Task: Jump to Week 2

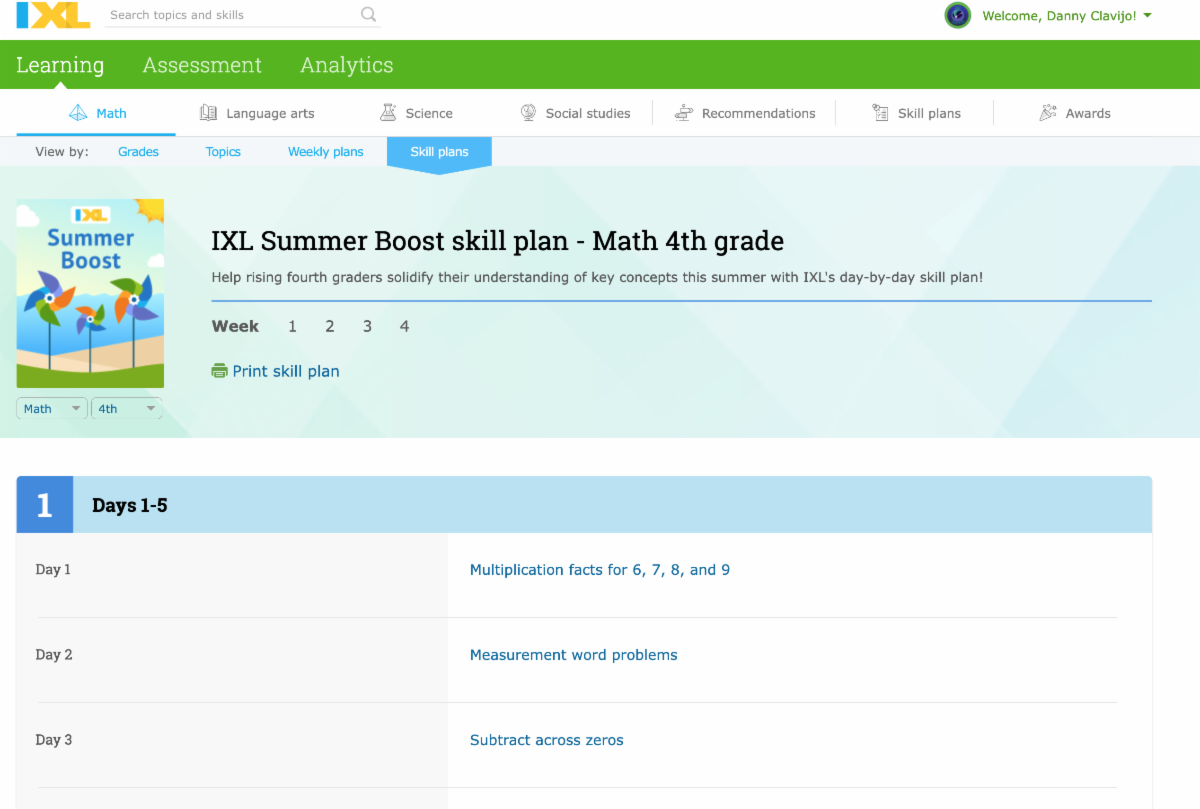Action: 330,326
